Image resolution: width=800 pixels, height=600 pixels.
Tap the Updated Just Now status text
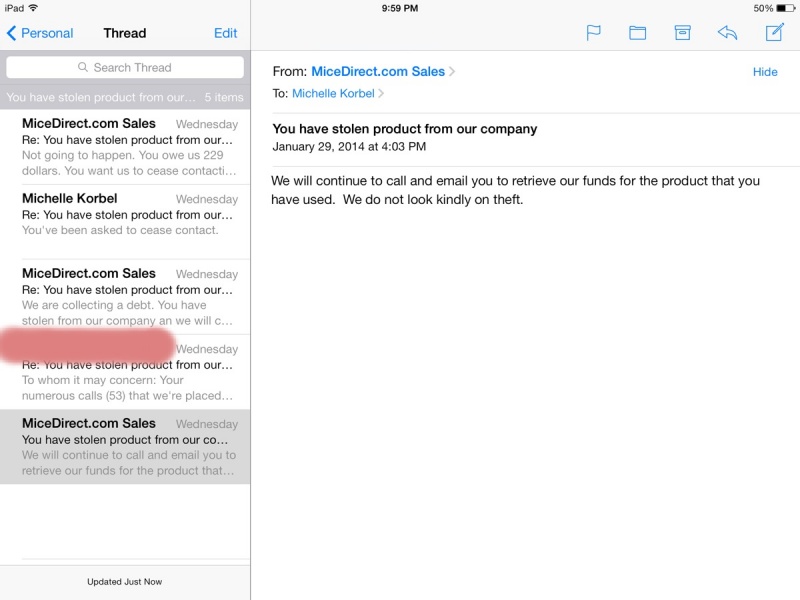point(124,582)
